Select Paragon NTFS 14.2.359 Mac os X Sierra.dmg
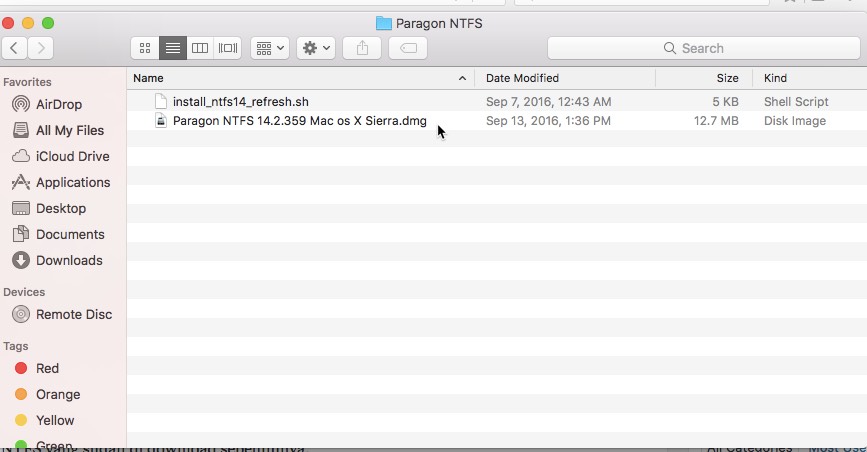 pyautogui.click(x=300, y=121)
